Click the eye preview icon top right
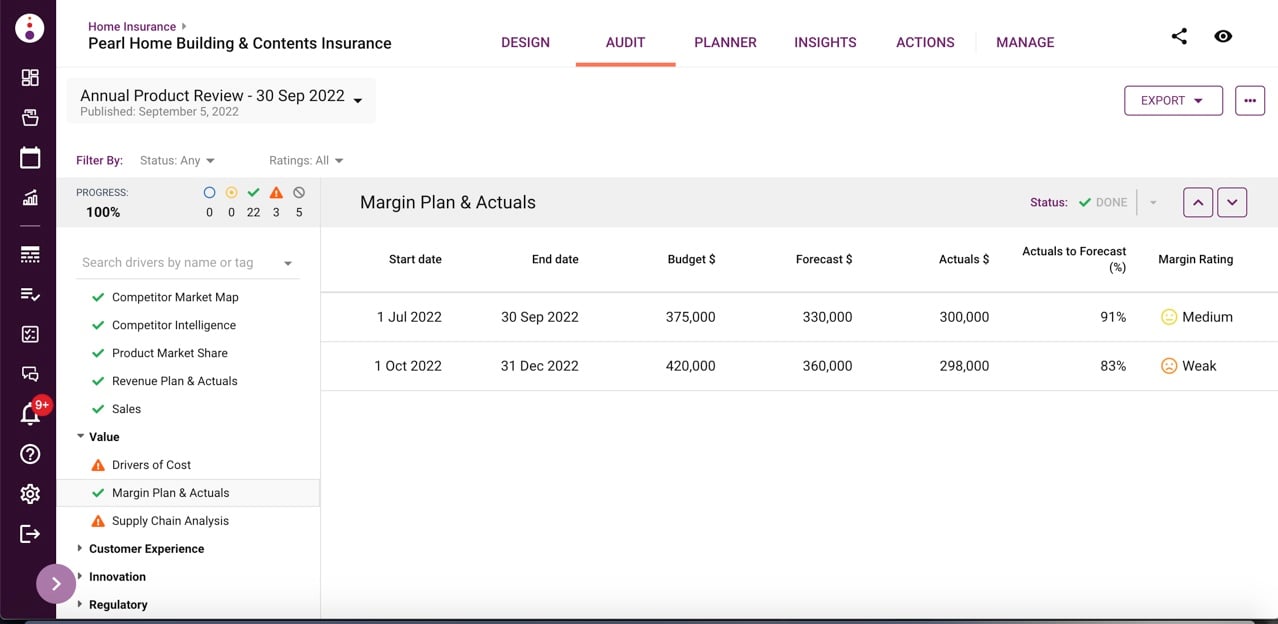The width and height of the screenshot is (1278, 624). (x=1223, y=36)
